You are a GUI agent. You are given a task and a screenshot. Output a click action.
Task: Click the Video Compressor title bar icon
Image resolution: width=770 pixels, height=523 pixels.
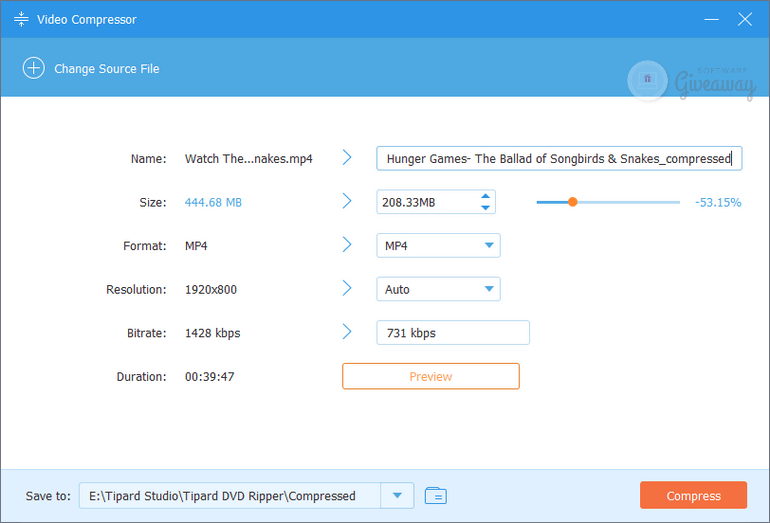[21, 19]
